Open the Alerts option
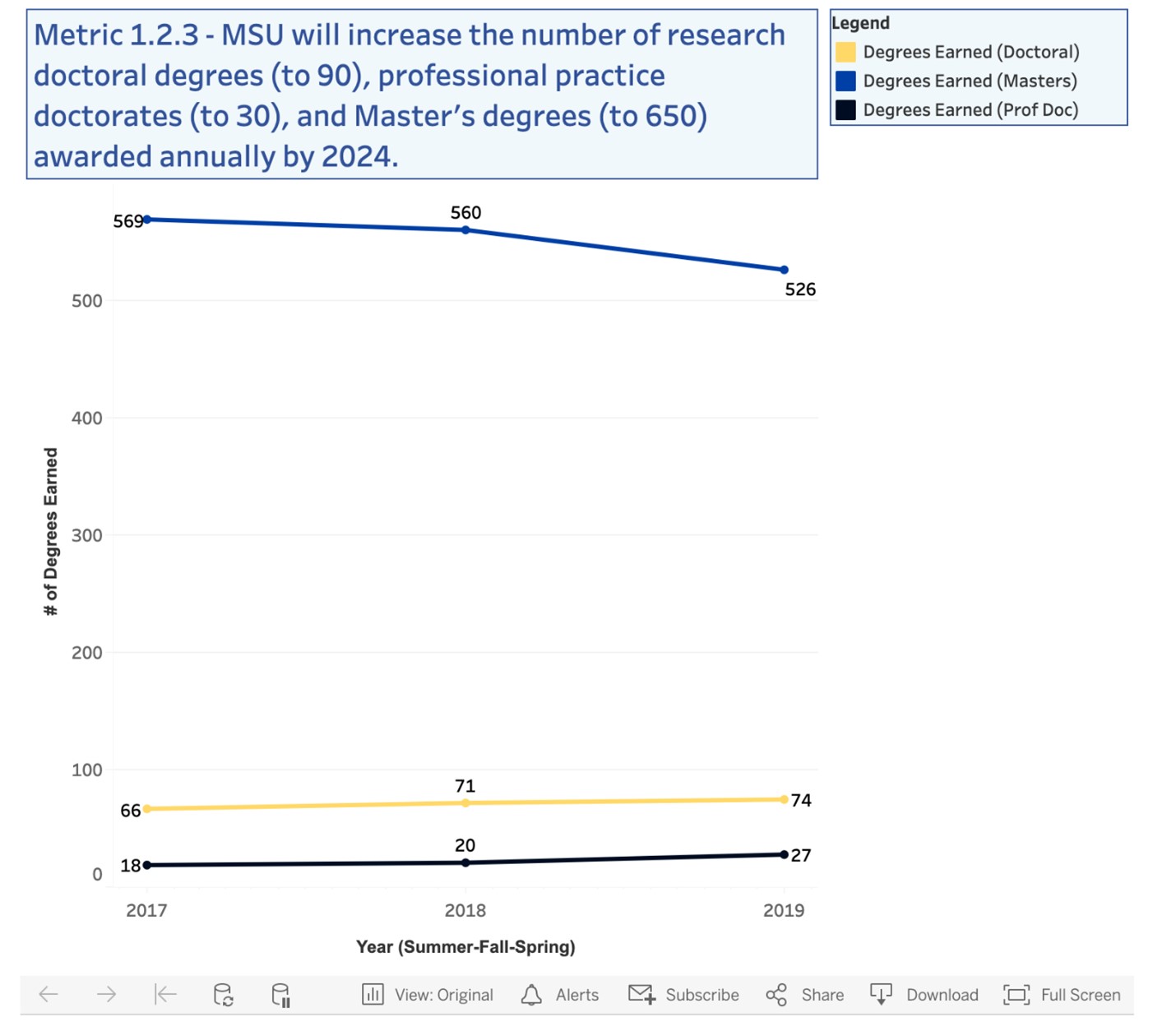The image size is (1176, 1031). pyautogui.click(x=577, y=995)
